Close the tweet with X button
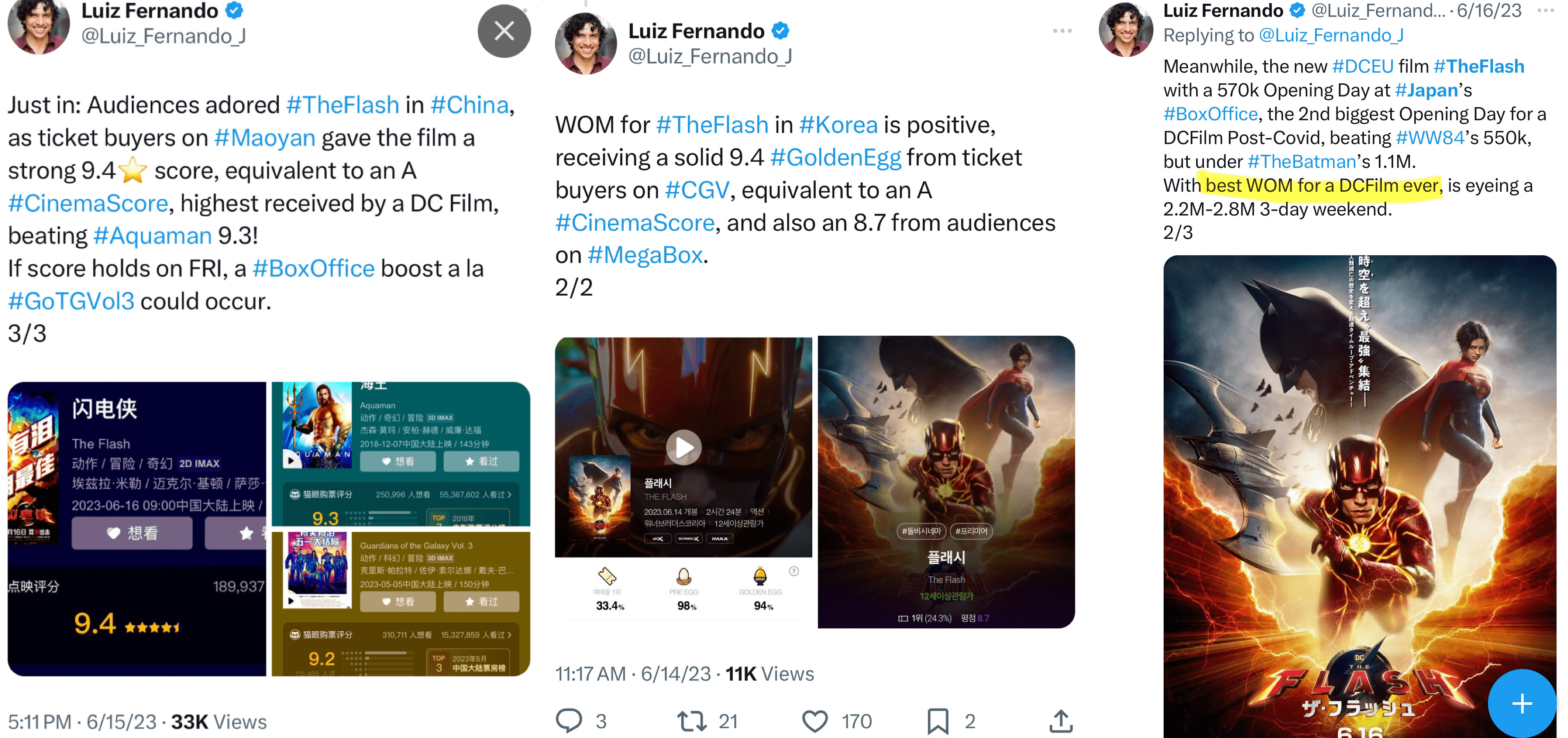1568x738 pixels. point(504,30)
